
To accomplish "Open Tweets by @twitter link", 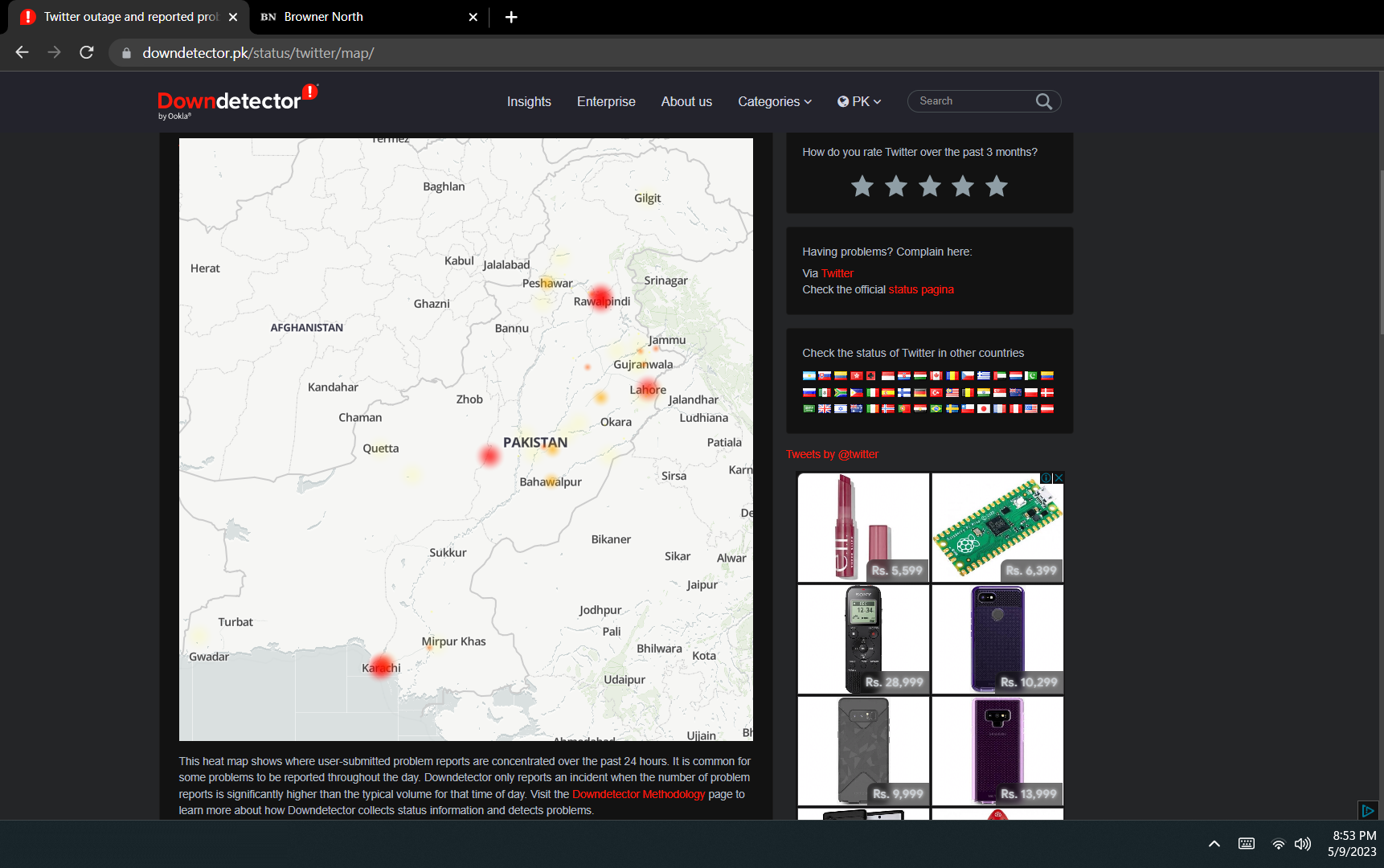I will click(833, 454).
